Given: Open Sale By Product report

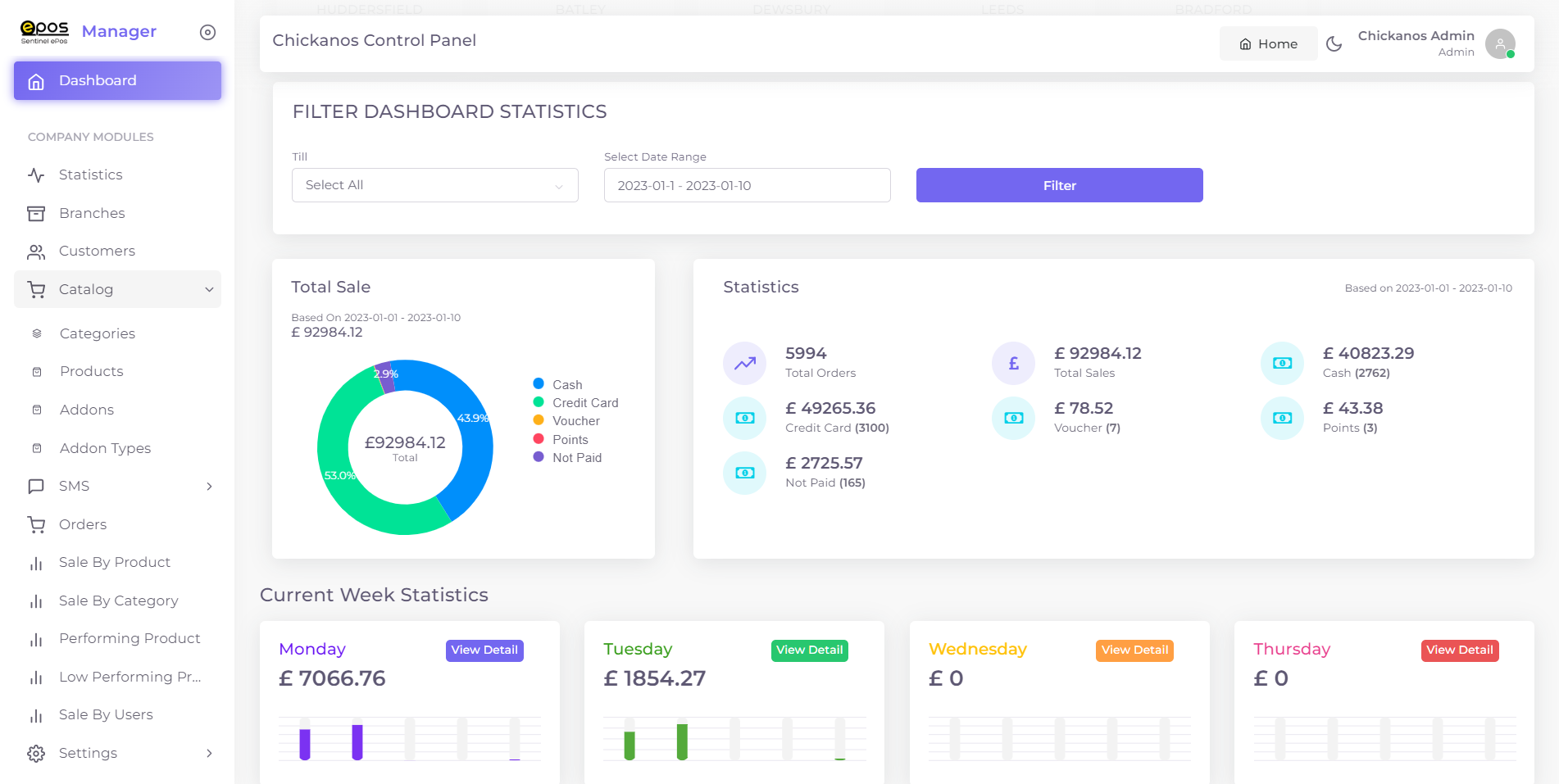Looking at the screenshot, I should [x=114, y=562].
